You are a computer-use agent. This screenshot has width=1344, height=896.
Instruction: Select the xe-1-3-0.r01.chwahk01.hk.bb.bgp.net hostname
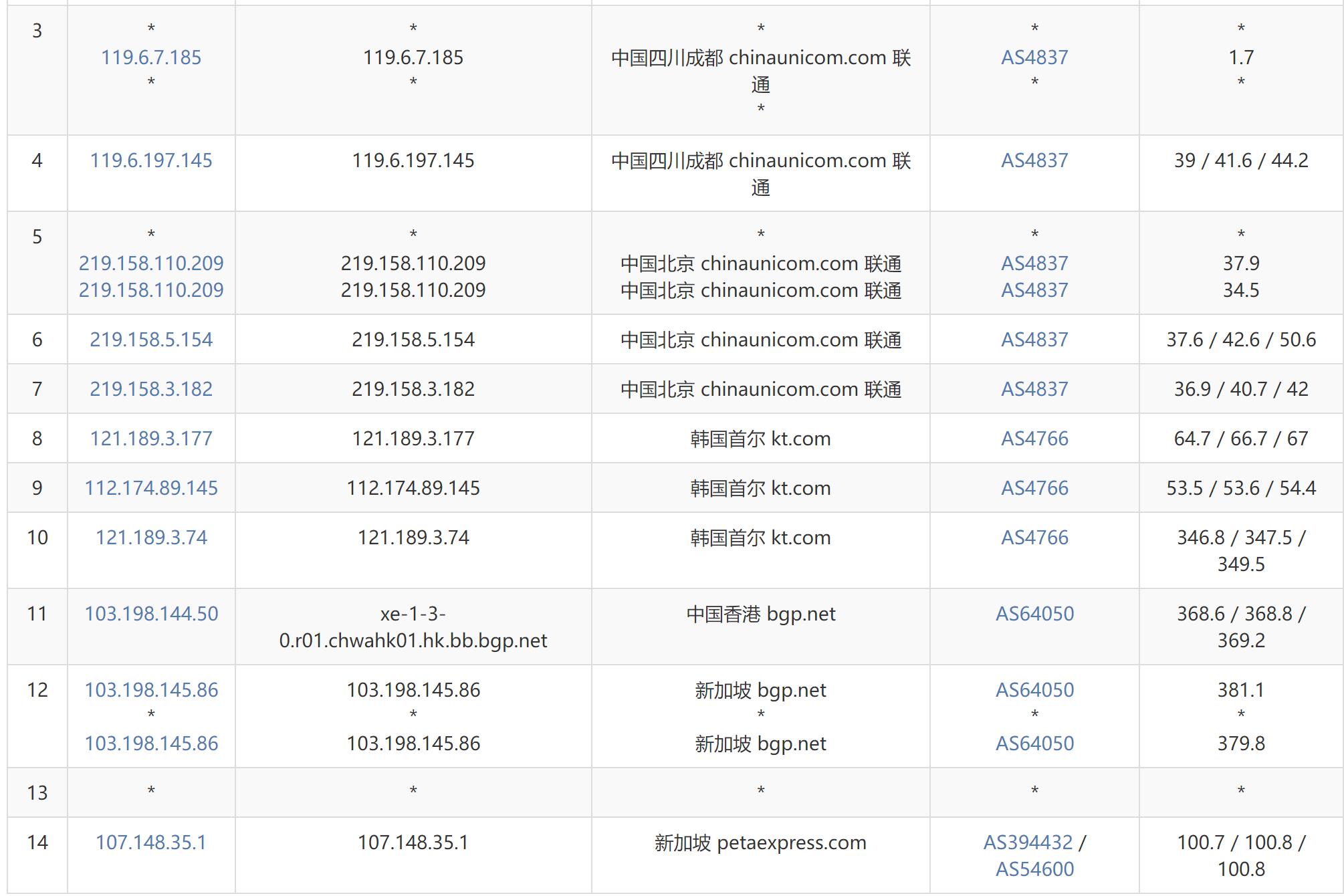[x=413, y=627]
